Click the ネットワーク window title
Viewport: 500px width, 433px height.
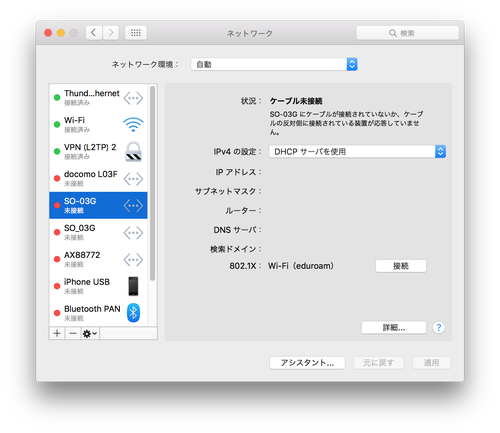(x=250, y=33)
